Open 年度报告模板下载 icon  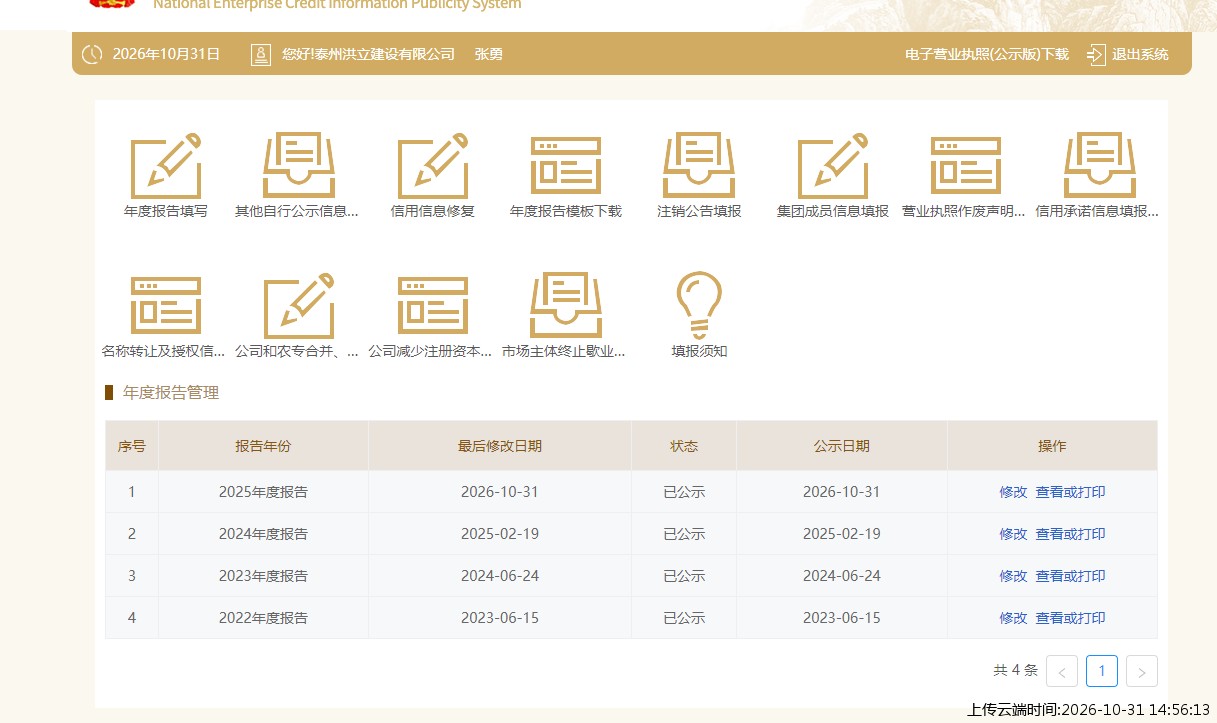click(566, 165)
